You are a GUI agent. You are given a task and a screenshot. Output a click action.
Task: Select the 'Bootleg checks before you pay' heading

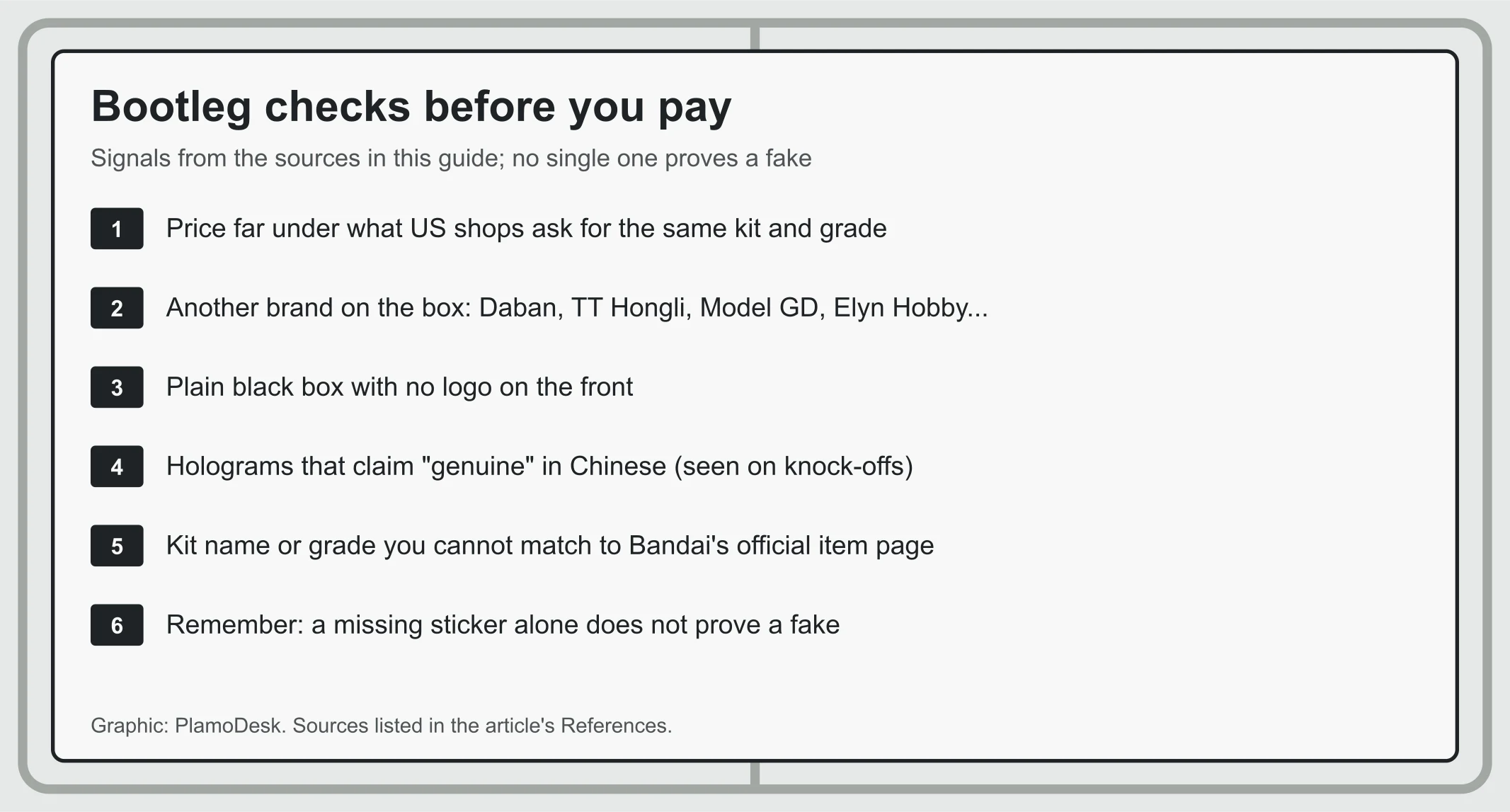pyautogui.click(x=411, y=107)
